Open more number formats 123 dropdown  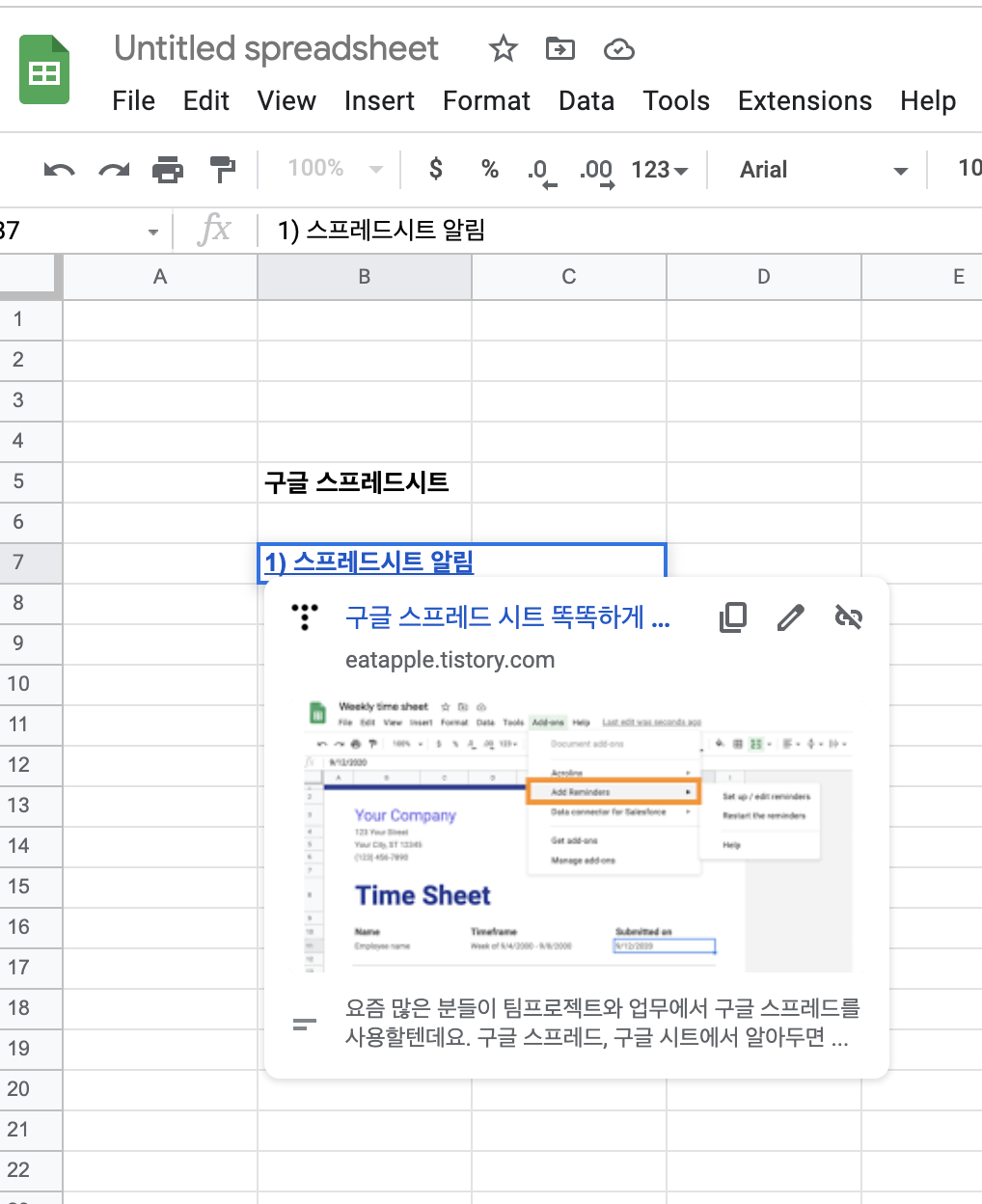pyautogui.click(x=660, y=170)
